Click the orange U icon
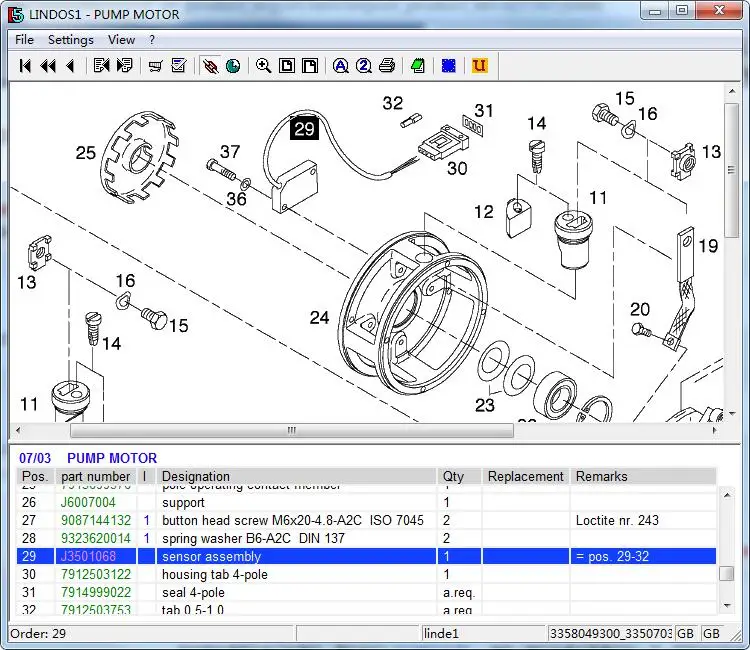This screenshot has height=650, width=750. [479, 66]
